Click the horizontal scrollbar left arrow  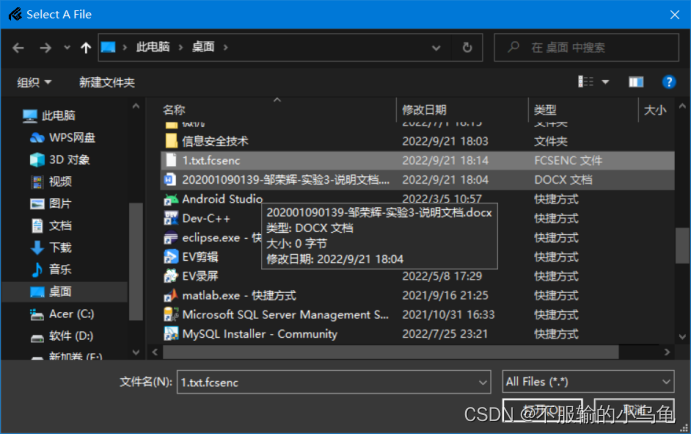click(x=155, y=352)
